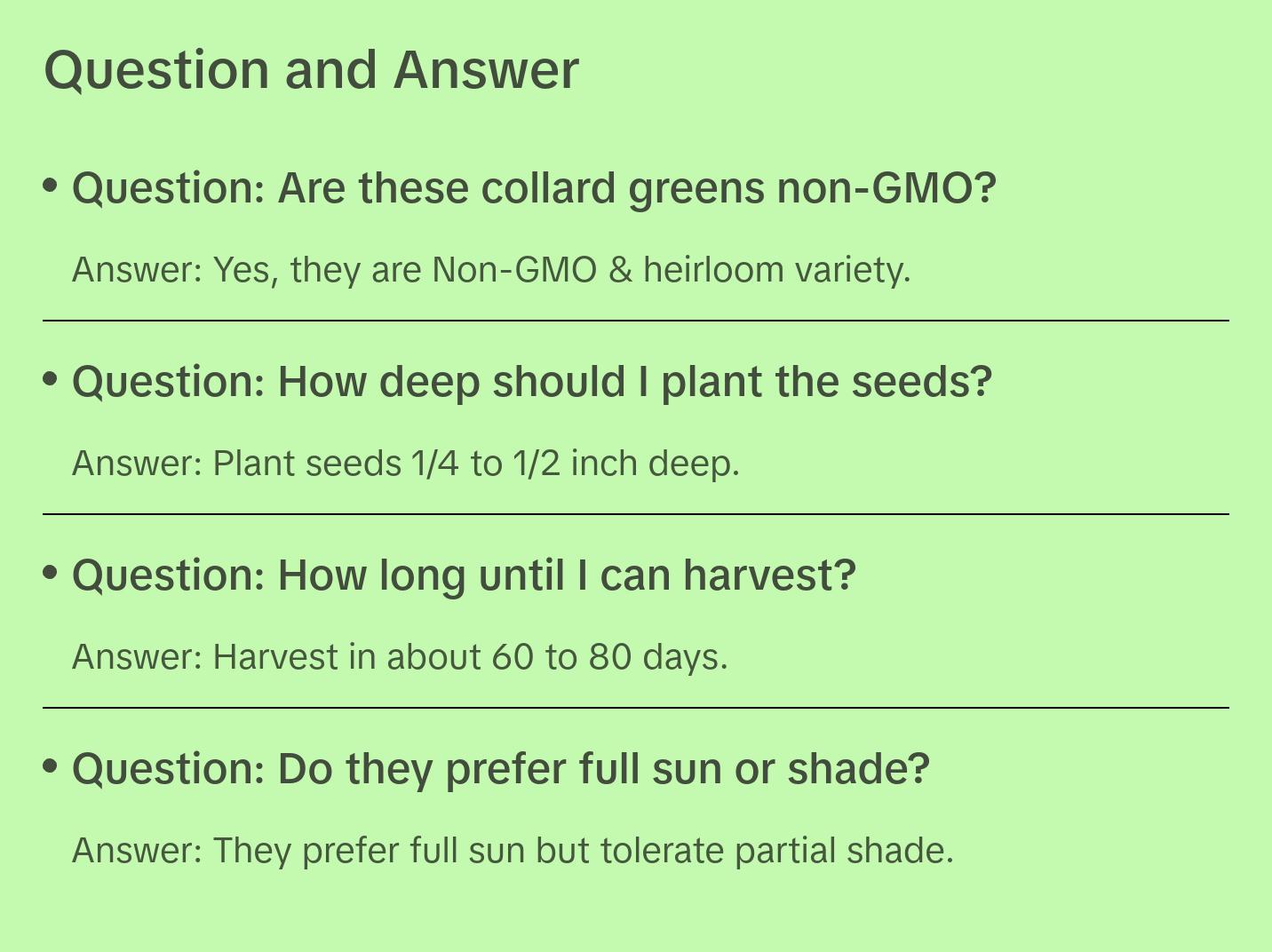
Task: Click the divider line below the heirloom answer
Action: 636,321
